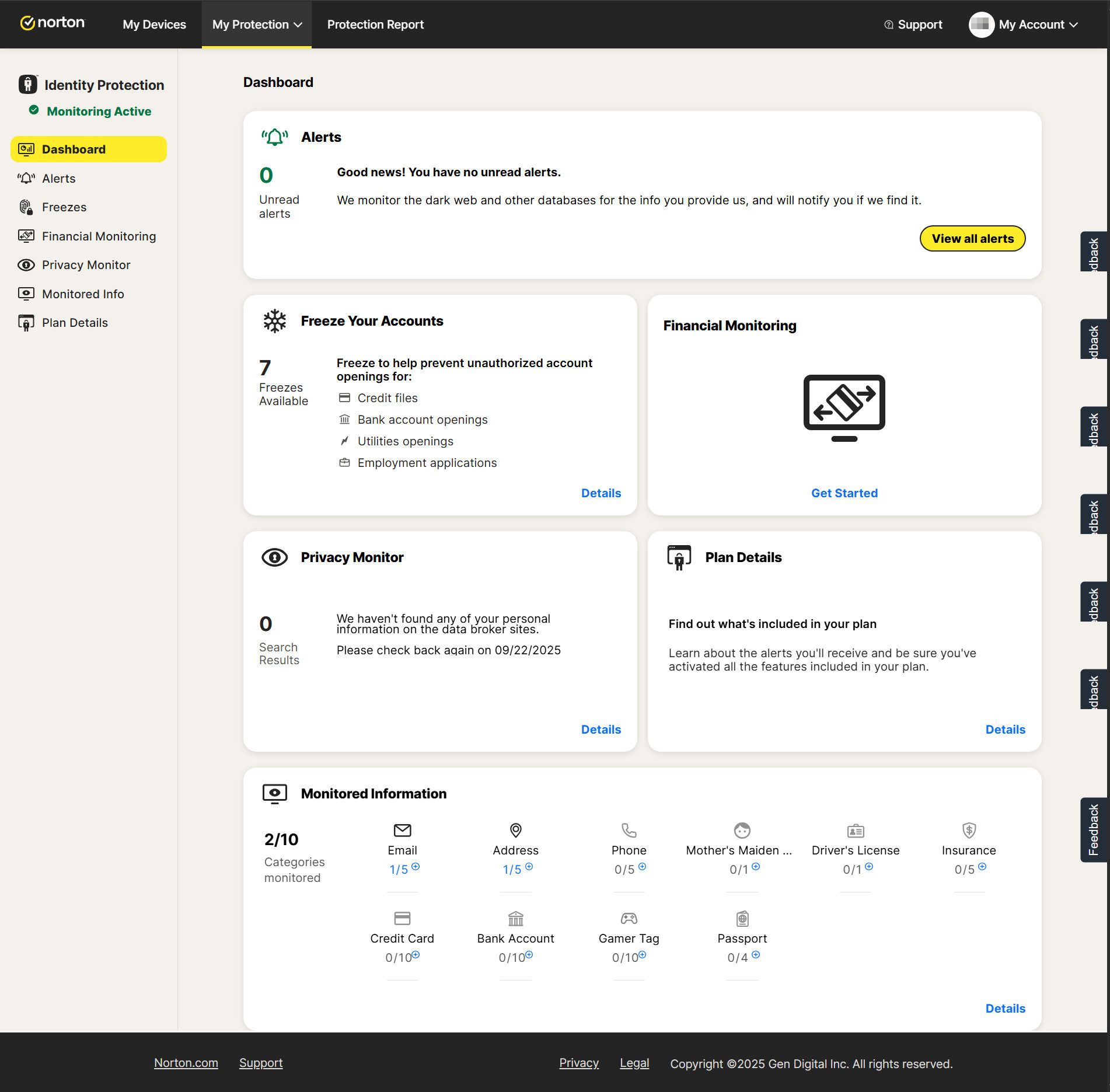This screenshot has width=1110, height=1092.
Task: Select Freezes in the sidebar
Action: tap(64, 207)
